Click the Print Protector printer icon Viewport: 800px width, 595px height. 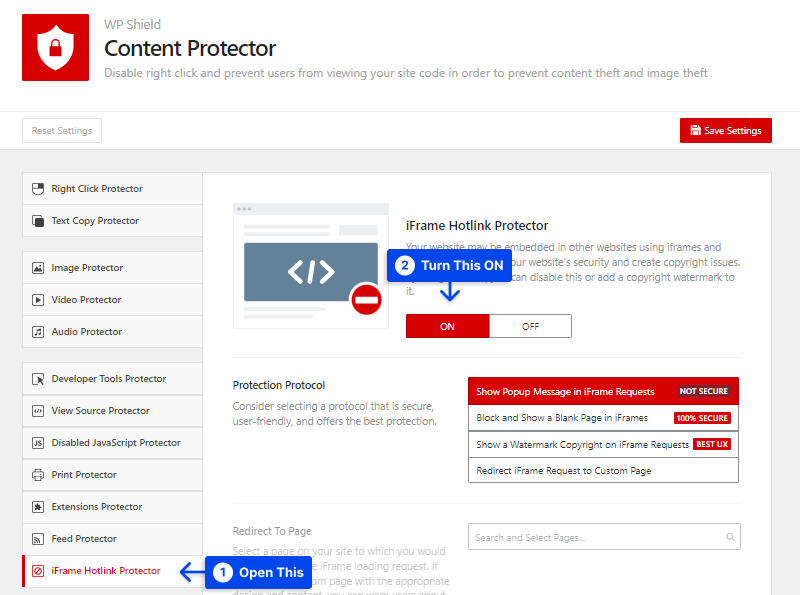(x=38, y=475)
